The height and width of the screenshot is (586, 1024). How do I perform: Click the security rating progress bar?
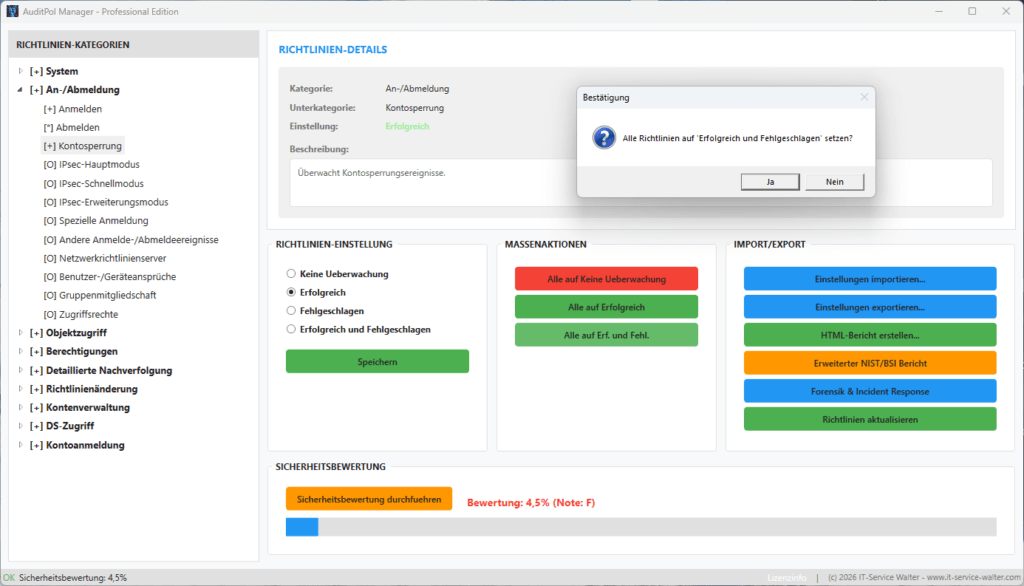[640, 527]
